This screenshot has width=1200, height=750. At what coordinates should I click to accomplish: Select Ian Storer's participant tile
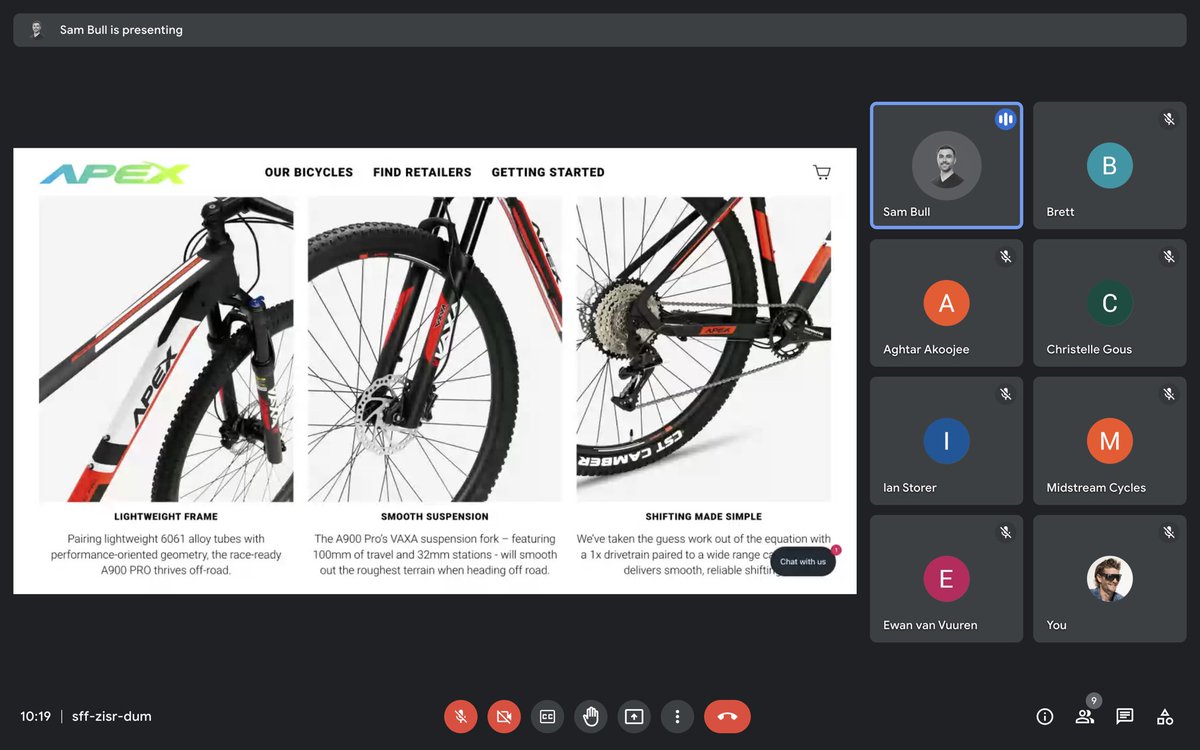click(x=946, y=441)
